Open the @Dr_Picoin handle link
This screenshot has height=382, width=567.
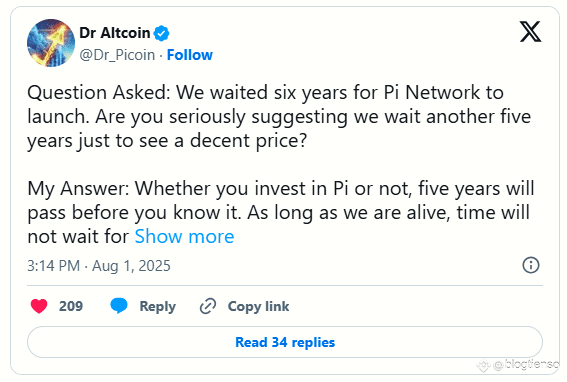tap(117, 55)
